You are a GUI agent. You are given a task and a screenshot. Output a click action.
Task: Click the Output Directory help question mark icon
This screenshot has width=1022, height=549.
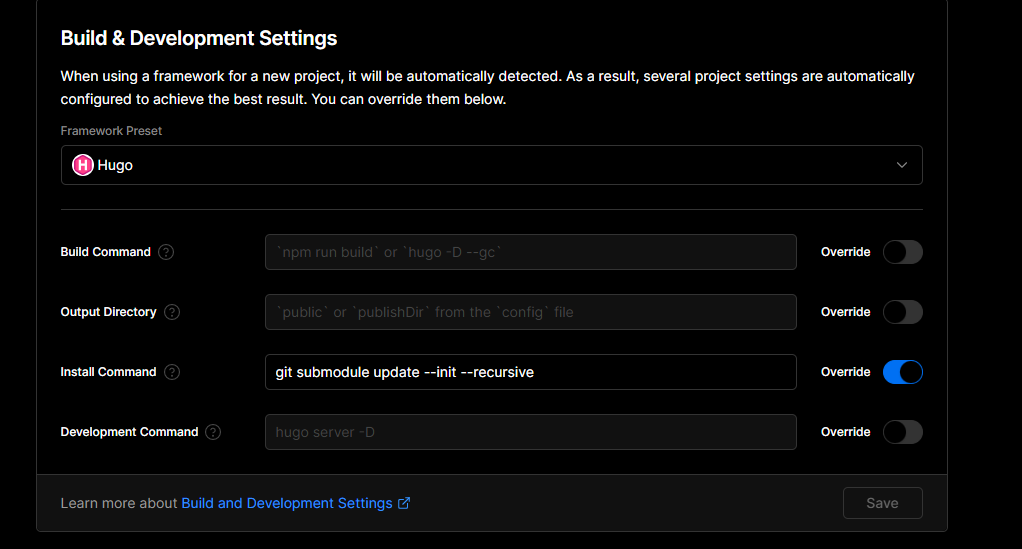click(172, 312)
